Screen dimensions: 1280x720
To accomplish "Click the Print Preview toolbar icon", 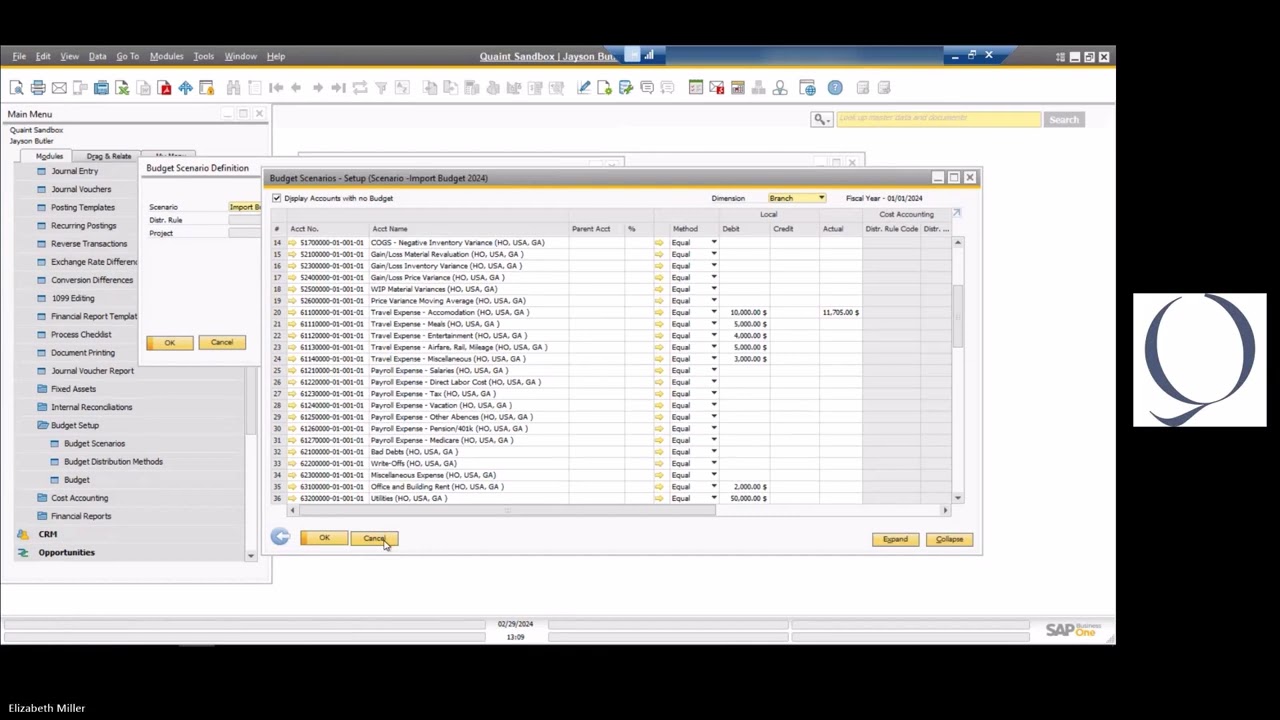I will tap(17, 88).
